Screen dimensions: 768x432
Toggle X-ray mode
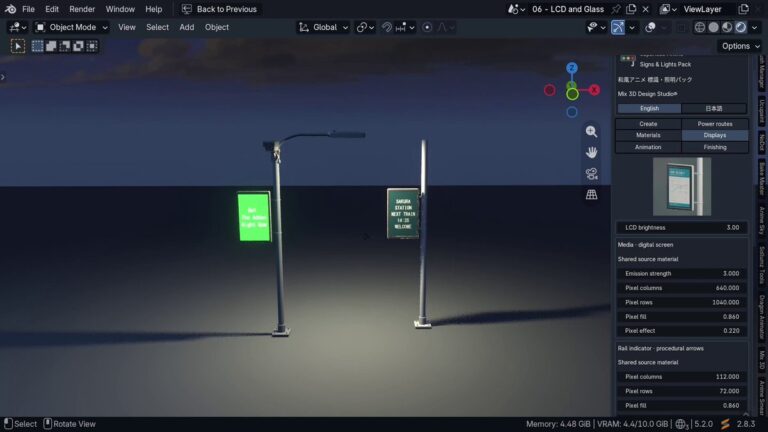681,27
